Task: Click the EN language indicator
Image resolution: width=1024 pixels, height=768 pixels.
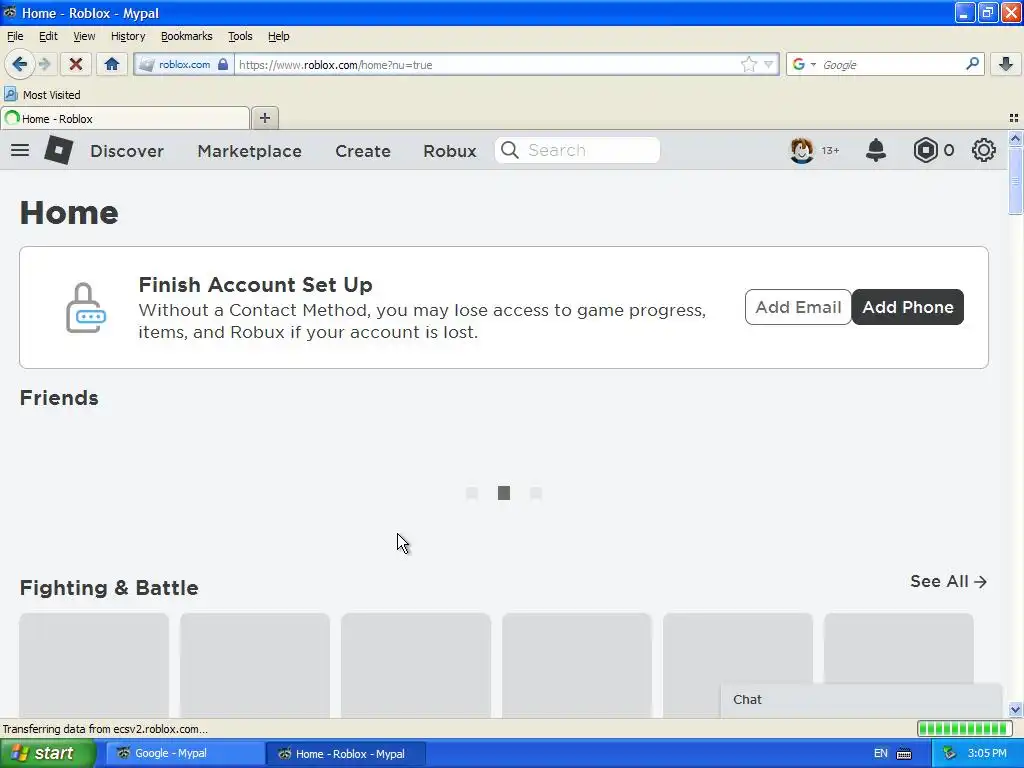Action: pos(880,753)
